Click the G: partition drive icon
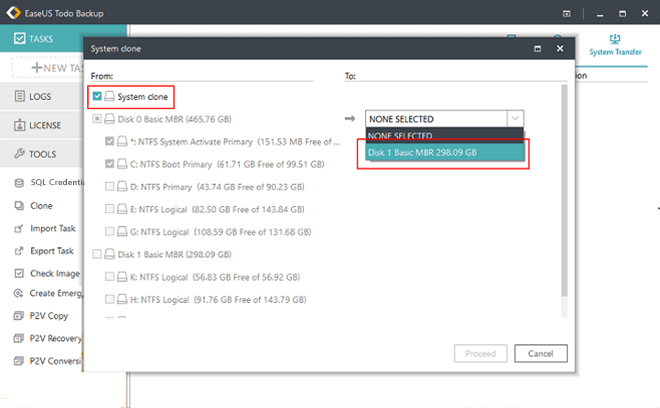 point(122,231)
